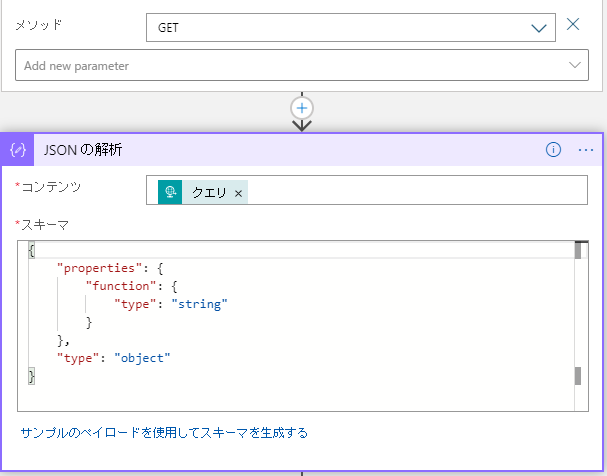The width and height of the screenshot is (607, 476).
Task: Click the "properties" key in schema
Action: tap(99, 268)
